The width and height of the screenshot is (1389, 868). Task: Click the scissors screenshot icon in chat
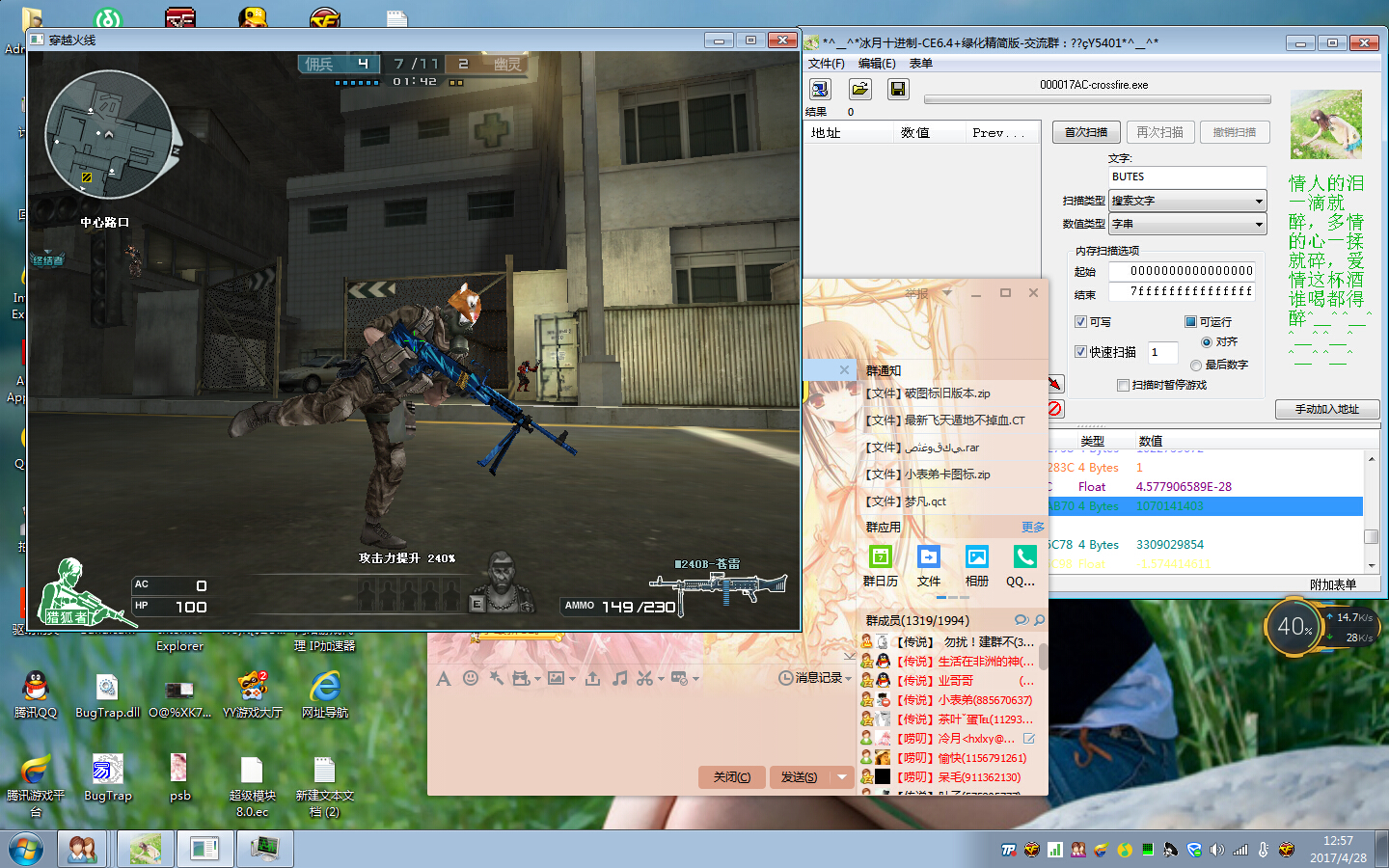[x=644, y=678]
